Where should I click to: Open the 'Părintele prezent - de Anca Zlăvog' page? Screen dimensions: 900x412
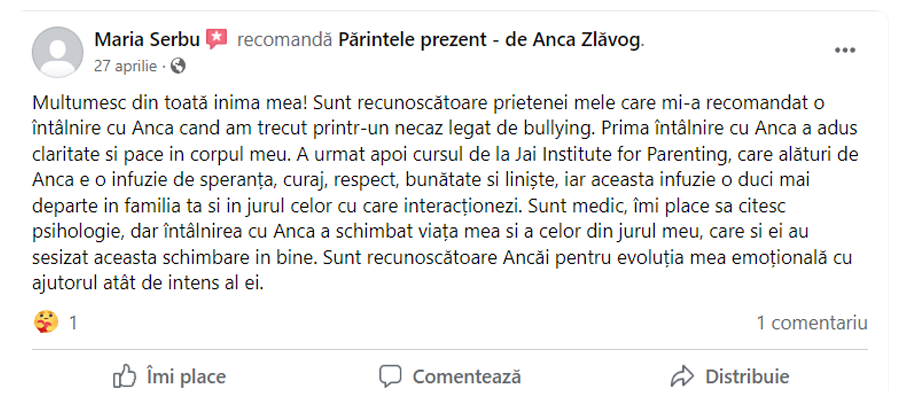coord(490,40)
